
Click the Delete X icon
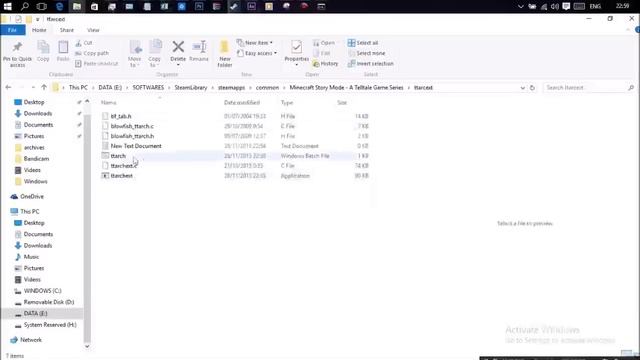point(178,47)
